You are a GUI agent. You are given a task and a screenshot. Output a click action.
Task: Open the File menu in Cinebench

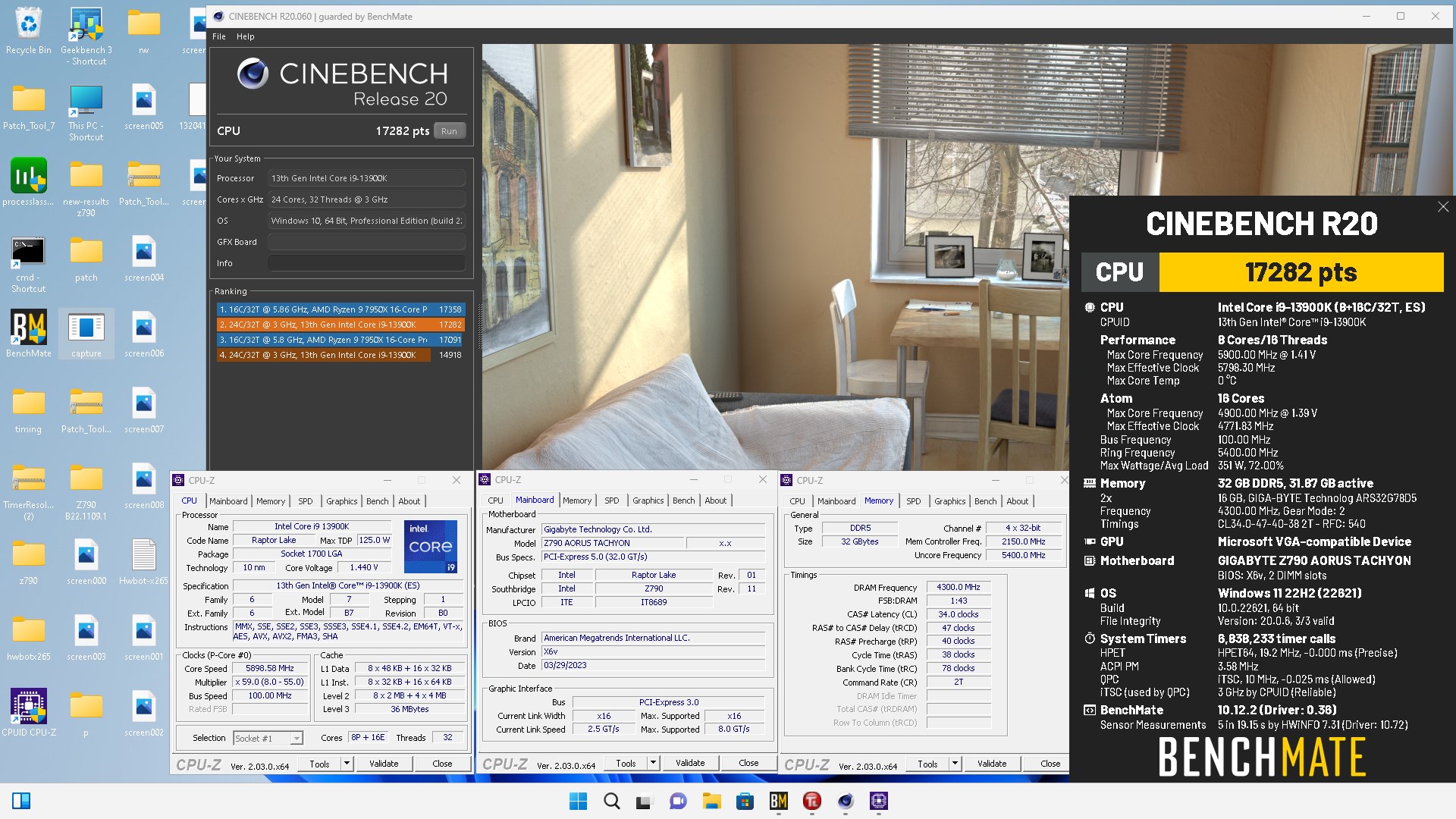pos(219,36)
